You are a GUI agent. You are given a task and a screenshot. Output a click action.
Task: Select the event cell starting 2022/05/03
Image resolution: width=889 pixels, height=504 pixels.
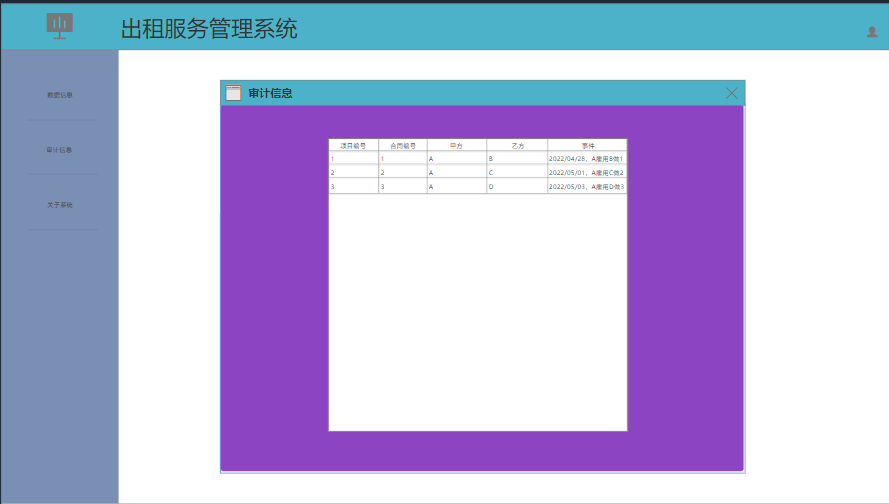587,187
